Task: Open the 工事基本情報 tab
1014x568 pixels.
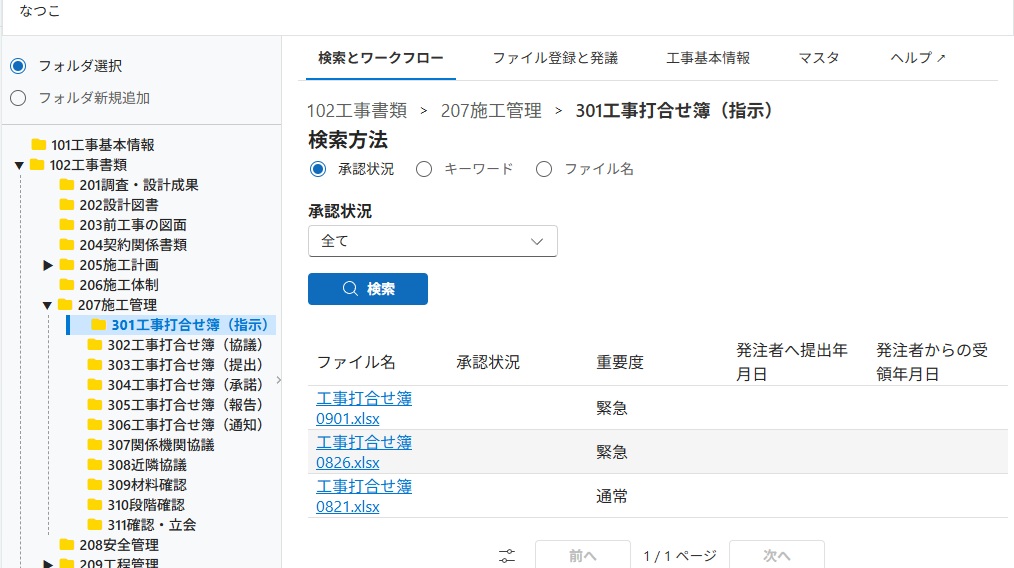Action: pyautogui.click(x=708, y=58)
